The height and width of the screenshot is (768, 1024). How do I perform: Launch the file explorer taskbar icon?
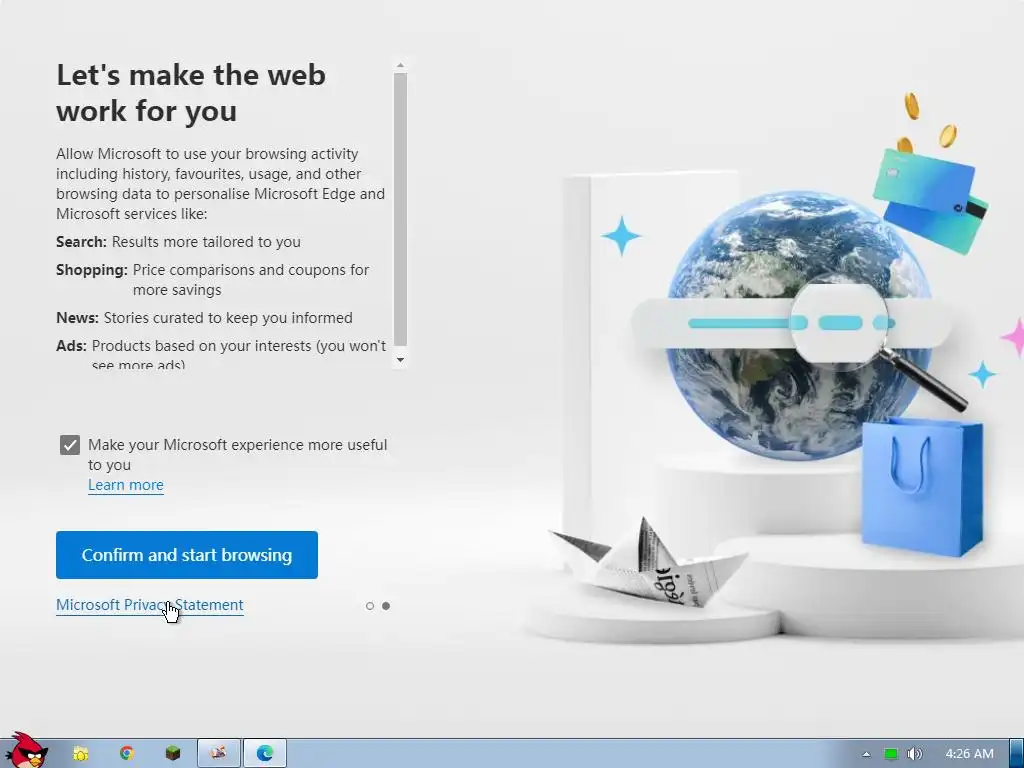tap(80, 754)
